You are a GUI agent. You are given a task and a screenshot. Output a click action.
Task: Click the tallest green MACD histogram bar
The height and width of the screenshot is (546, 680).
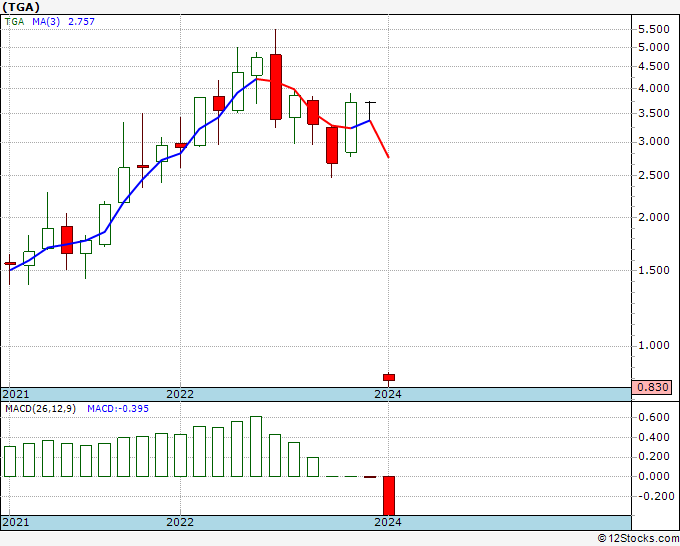[256, 447]
